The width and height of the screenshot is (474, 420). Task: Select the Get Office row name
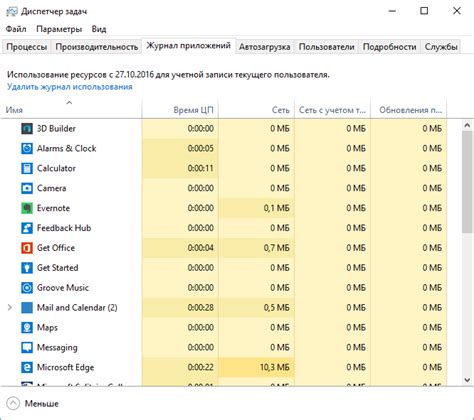tap(56, 248)
